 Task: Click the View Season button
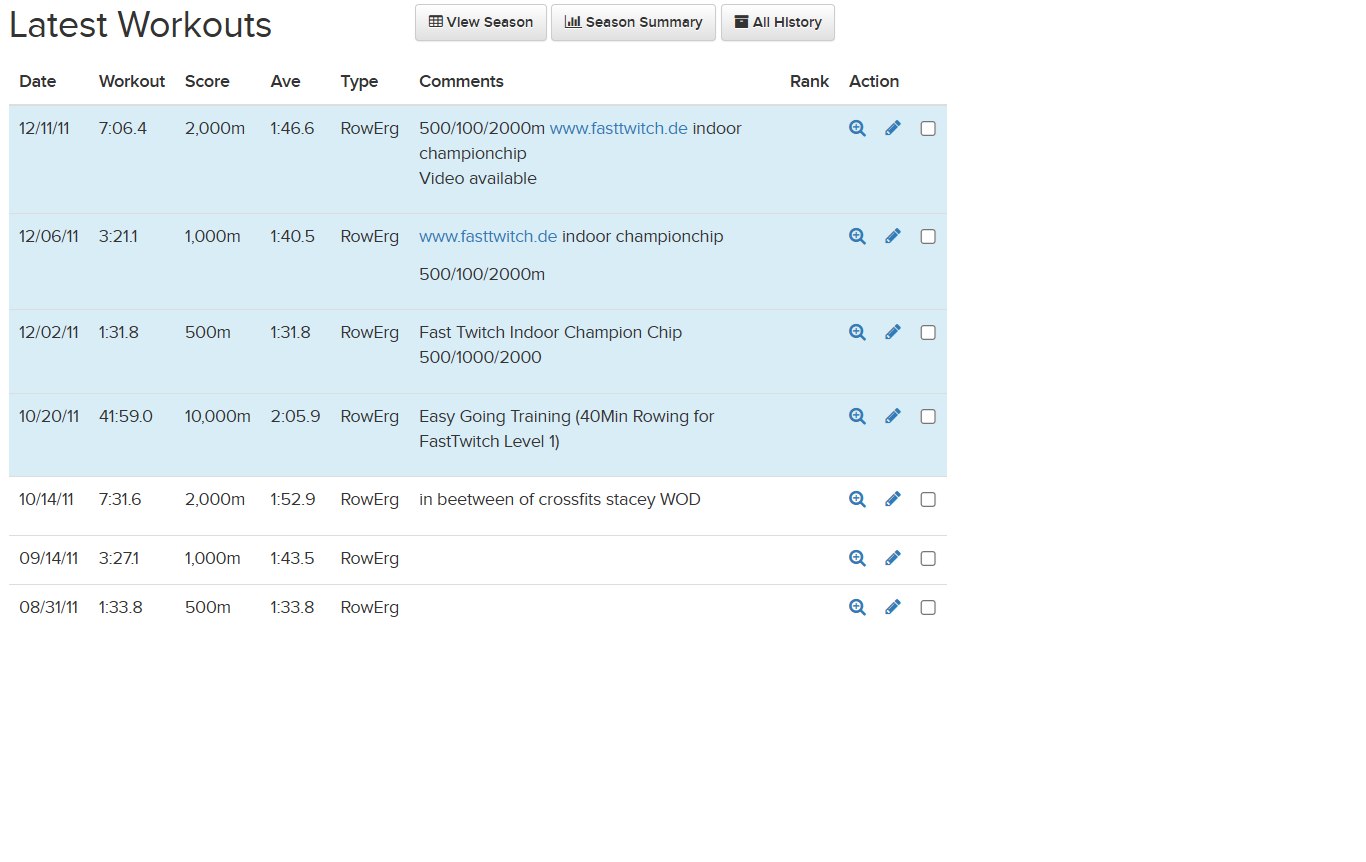tap(481, 22)
